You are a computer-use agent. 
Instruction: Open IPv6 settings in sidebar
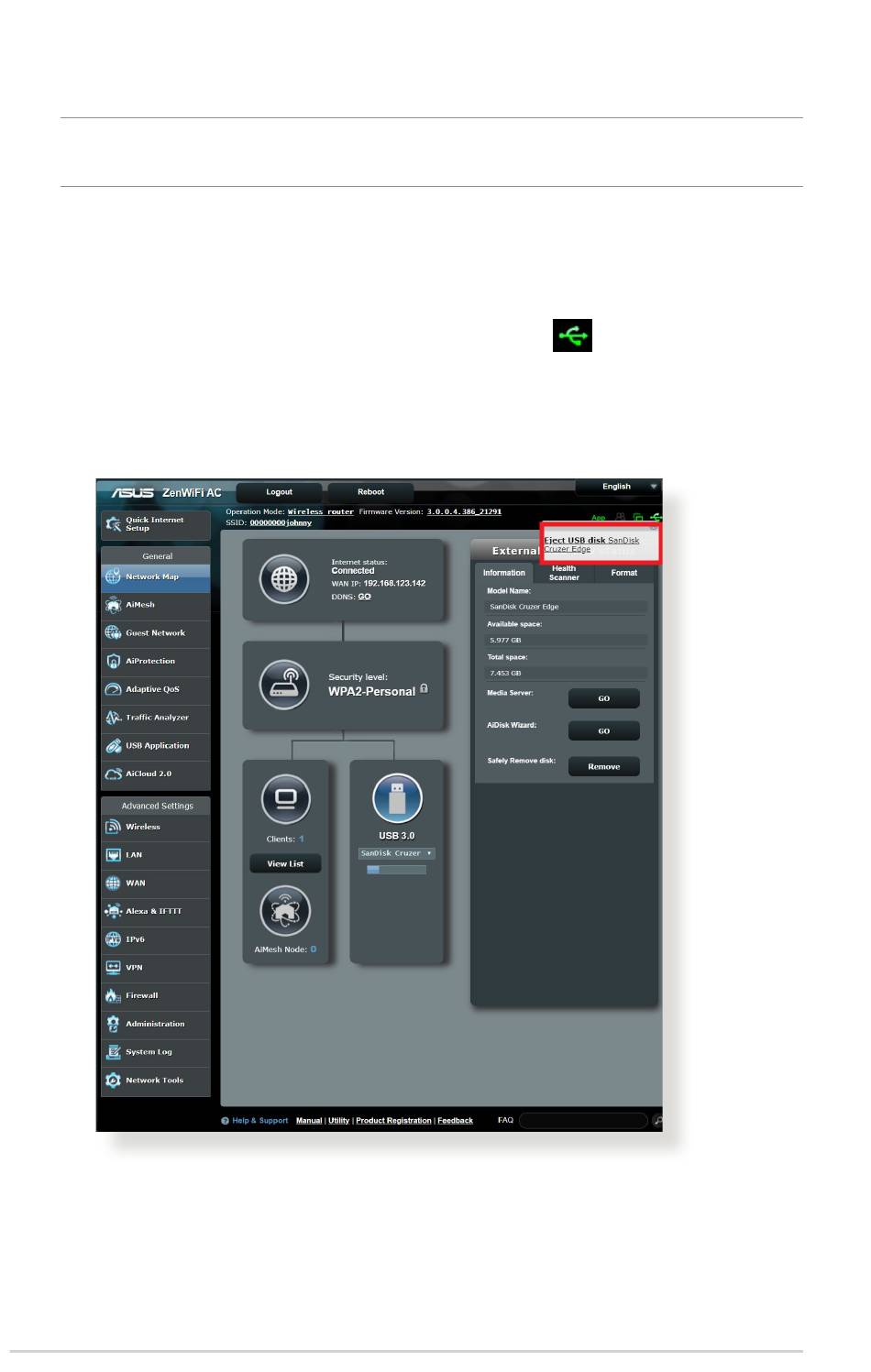coord(156,939)
